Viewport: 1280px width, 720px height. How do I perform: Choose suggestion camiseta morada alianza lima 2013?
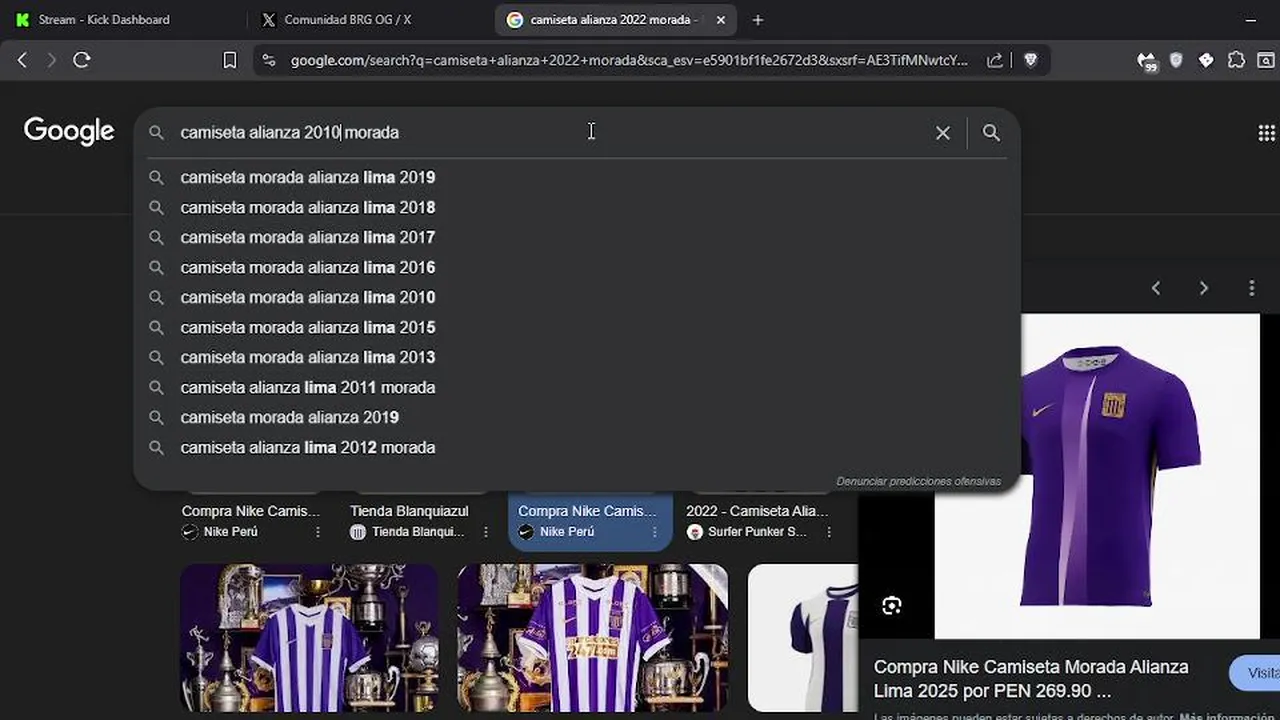tap(577, 357)
